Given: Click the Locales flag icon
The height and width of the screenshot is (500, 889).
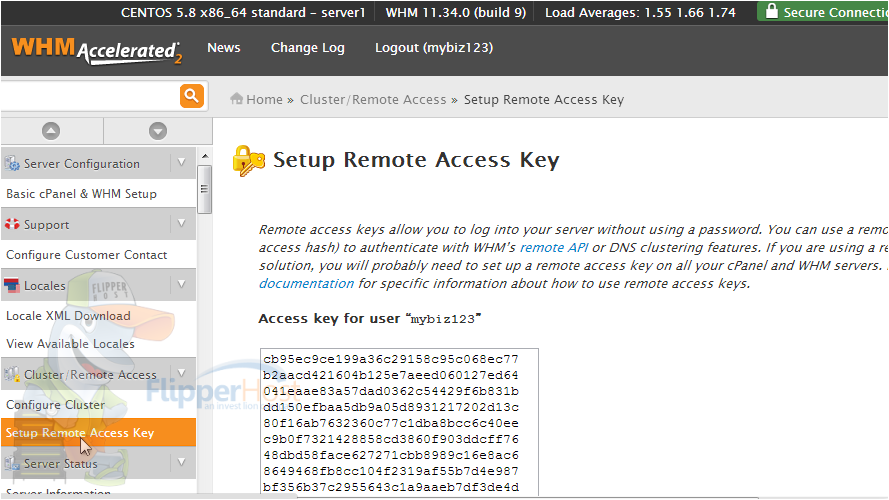Looking at the screenshot, I should [x=11, y=285].
